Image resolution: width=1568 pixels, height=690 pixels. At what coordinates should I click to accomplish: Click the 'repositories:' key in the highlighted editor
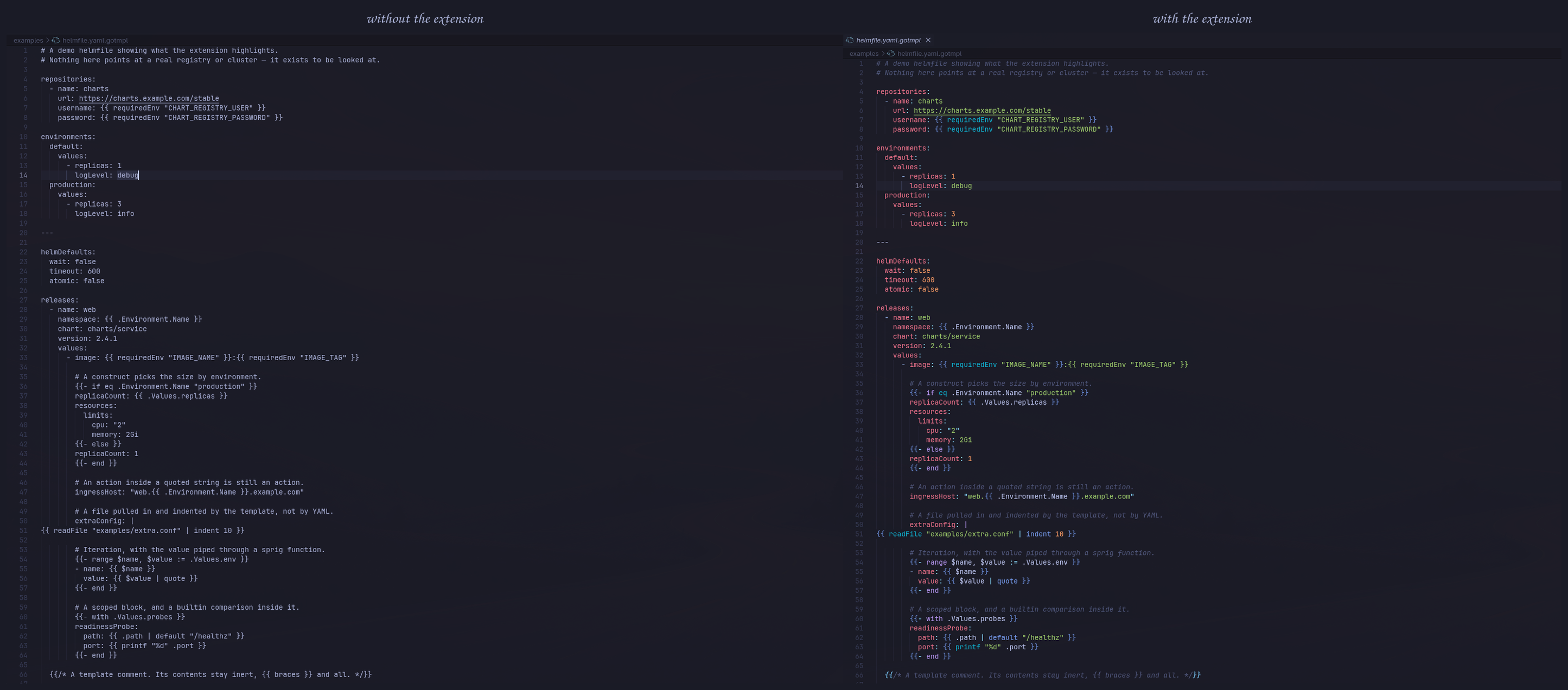pyautogui.click(x=903, y=92)
